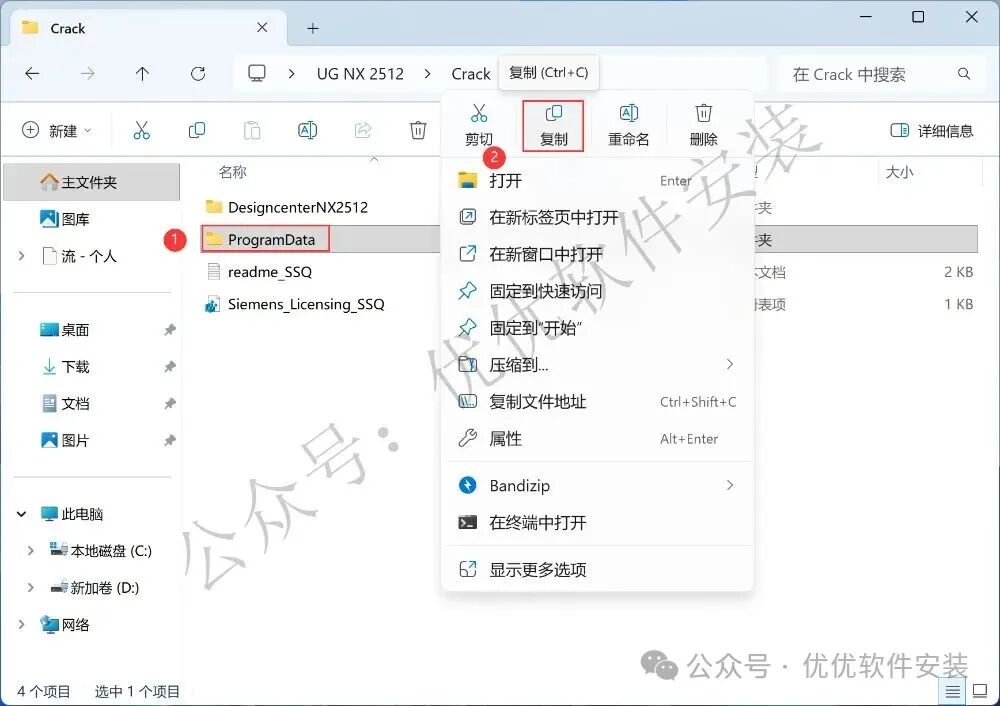The image size is (1000, 706).
Task: Choose 固定到快速访问
Action: 598,291
